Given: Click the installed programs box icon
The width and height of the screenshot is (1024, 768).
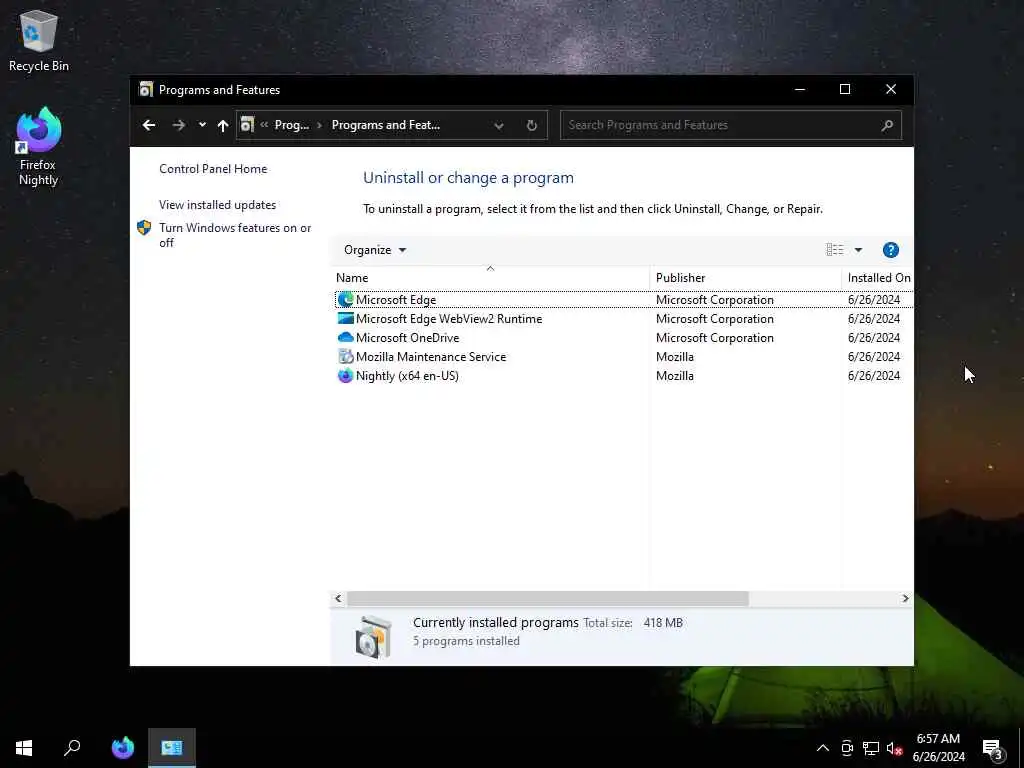Looking at the screenshot, I should tap(373, 637).
